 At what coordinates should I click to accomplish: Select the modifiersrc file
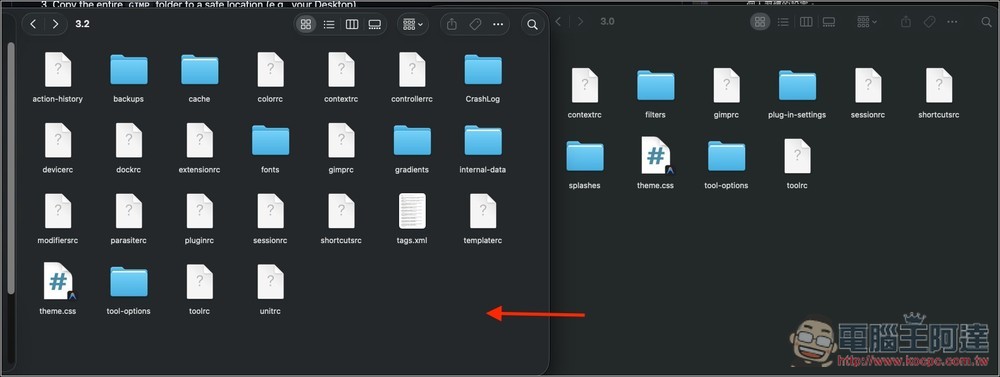coord(57,218)
